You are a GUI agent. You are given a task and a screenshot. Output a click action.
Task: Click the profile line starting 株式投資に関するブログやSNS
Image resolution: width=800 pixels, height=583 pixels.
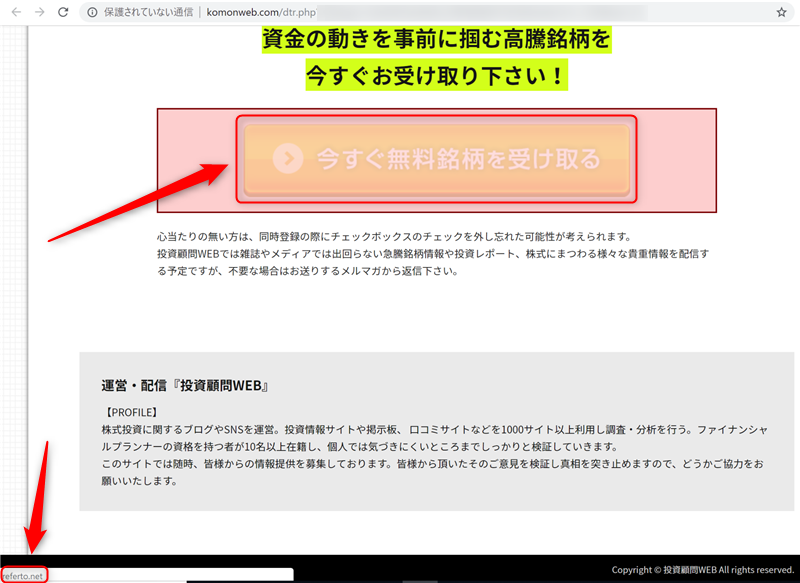(434, 429)
